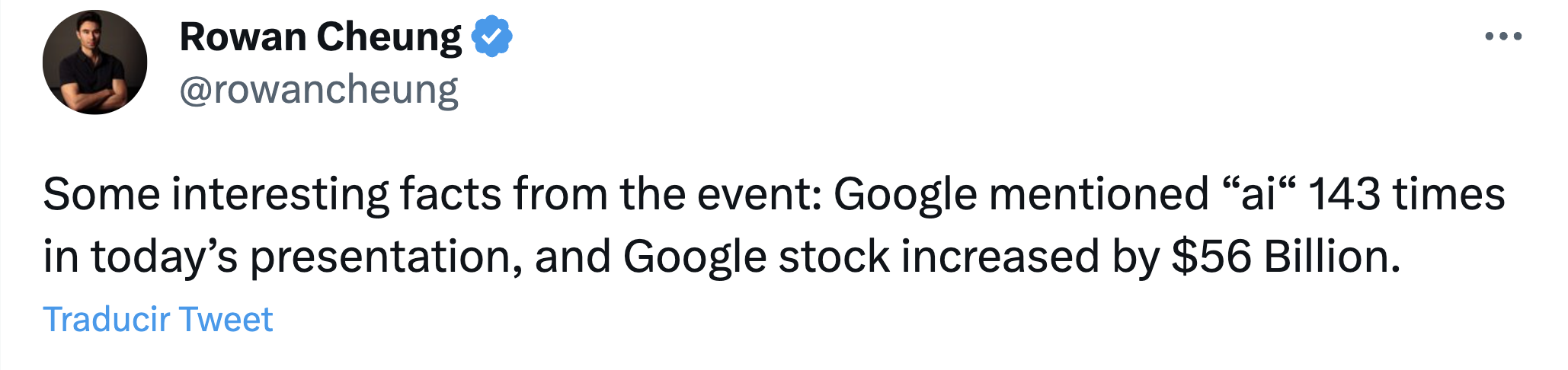Click the word "increased" in the tweet

1000,257
